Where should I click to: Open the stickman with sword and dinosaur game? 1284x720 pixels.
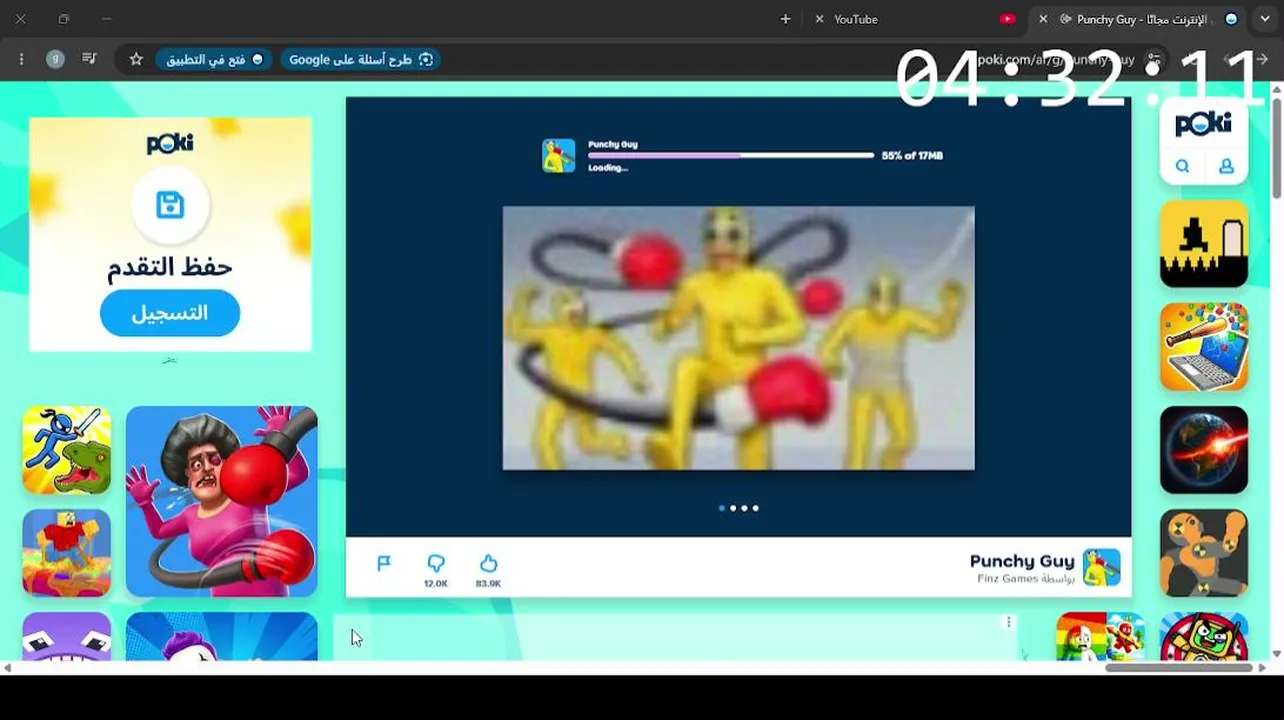pyautogui.click(x=67, y=450)
